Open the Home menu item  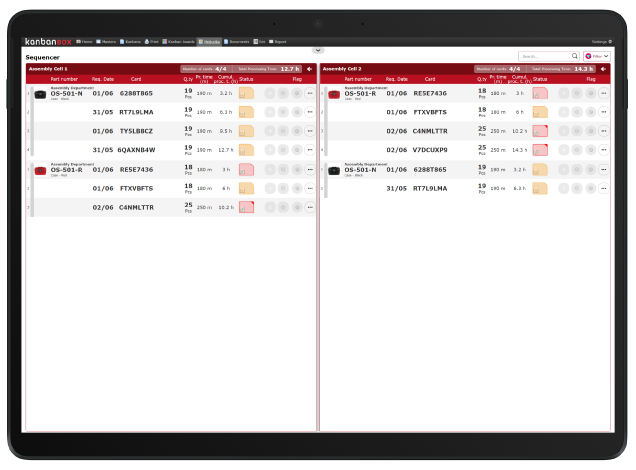coord(85,42)
